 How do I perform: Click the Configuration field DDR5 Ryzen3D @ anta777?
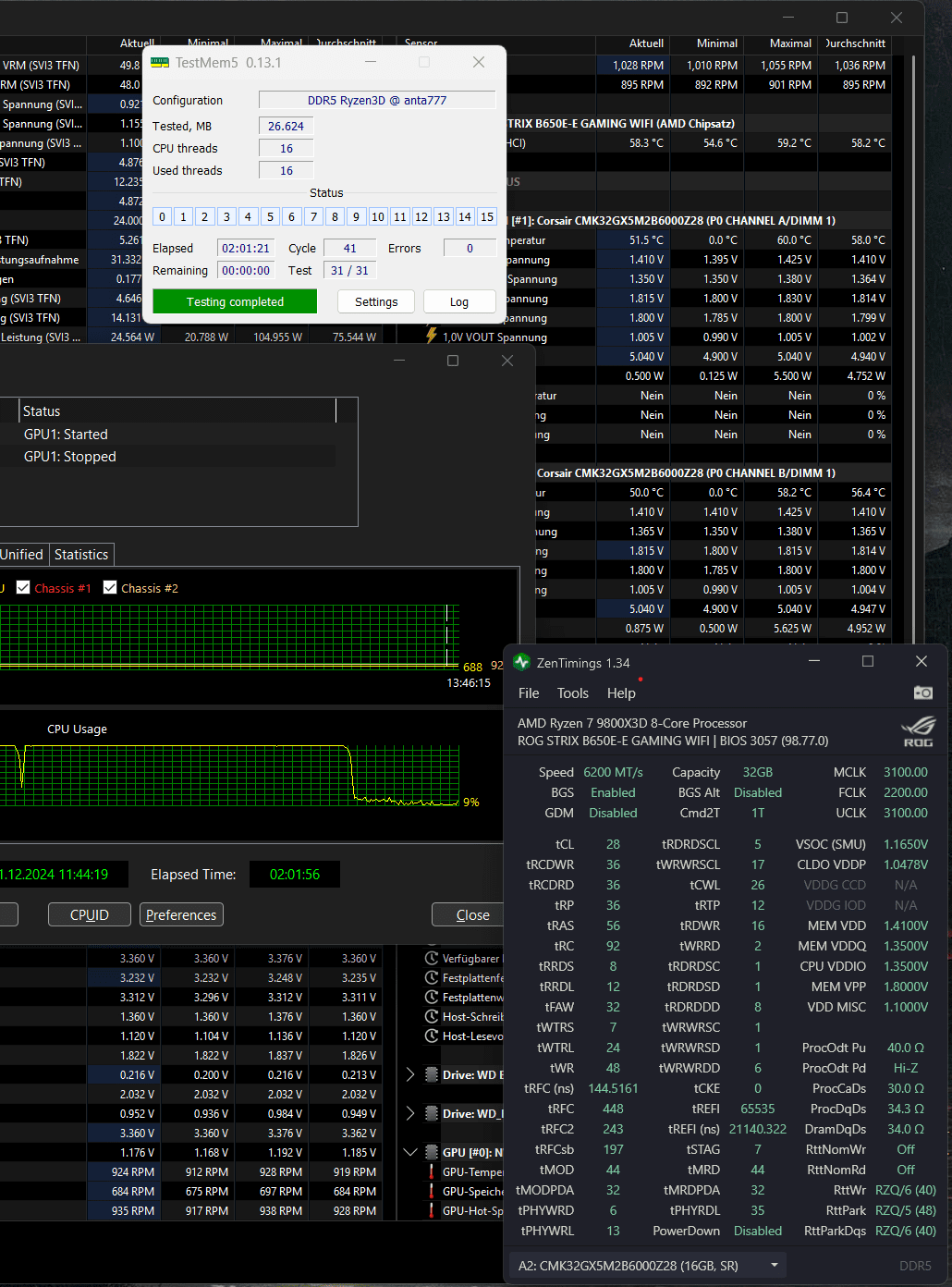377,100
